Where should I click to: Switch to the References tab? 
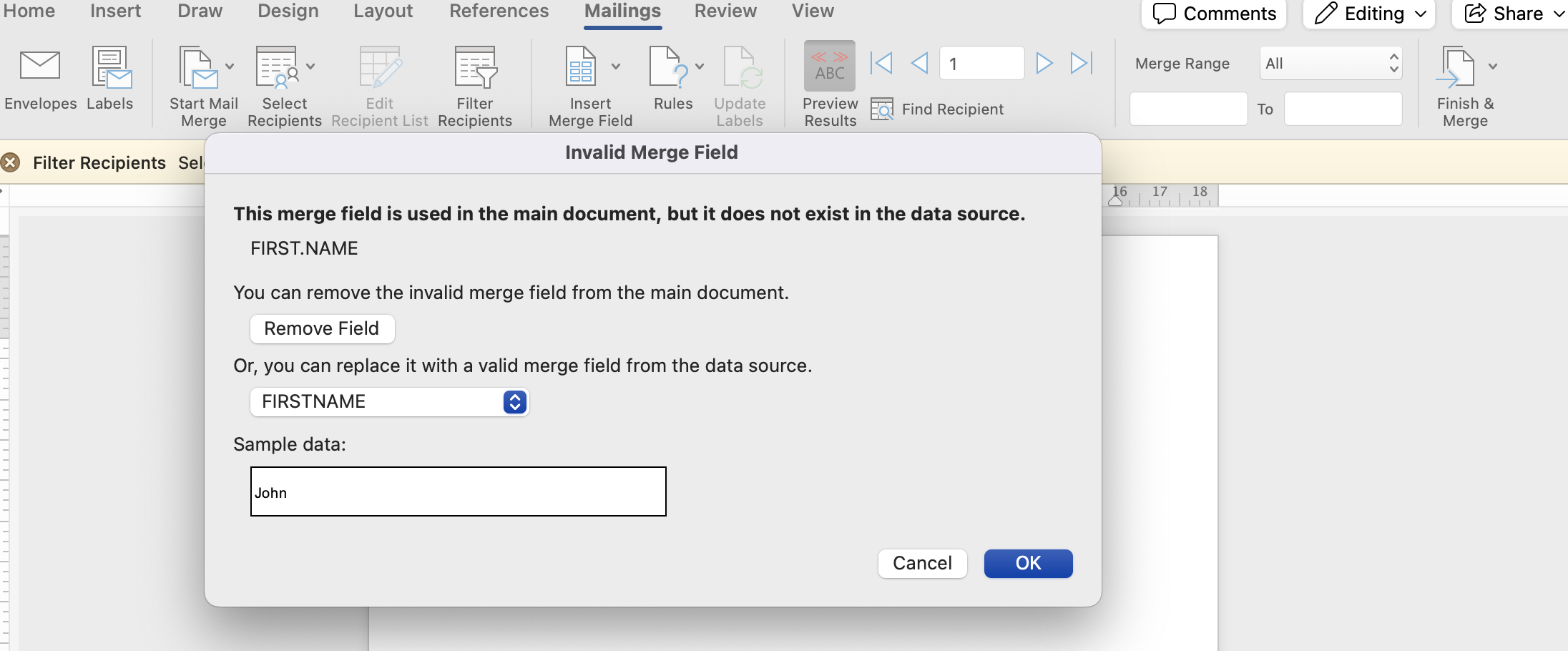pos(499,11)
